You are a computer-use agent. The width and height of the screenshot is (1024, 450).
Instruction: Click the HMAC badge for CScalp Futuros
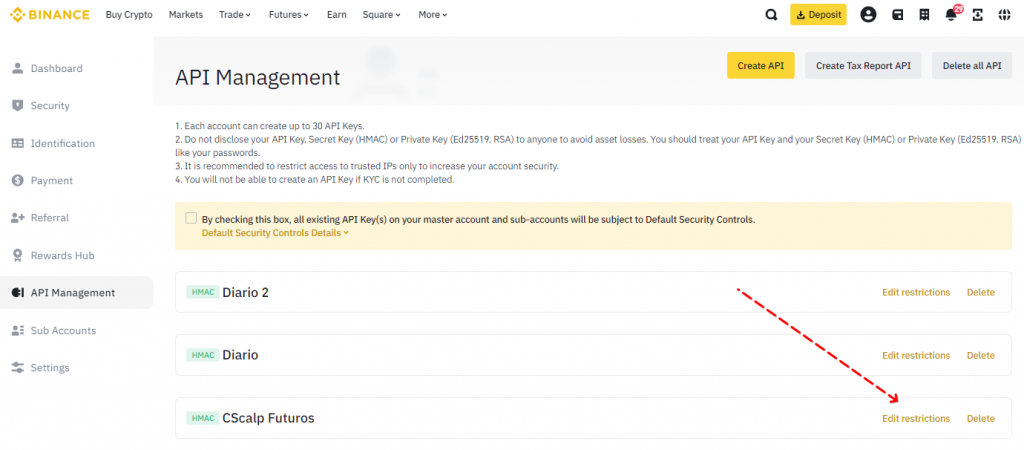click(202, 418)
